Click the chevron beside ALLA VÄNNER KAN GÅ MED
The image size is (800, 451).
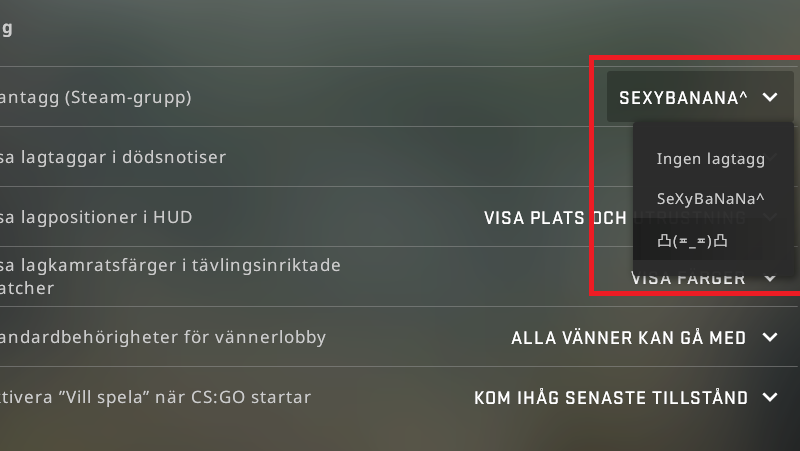coord(770,337)
